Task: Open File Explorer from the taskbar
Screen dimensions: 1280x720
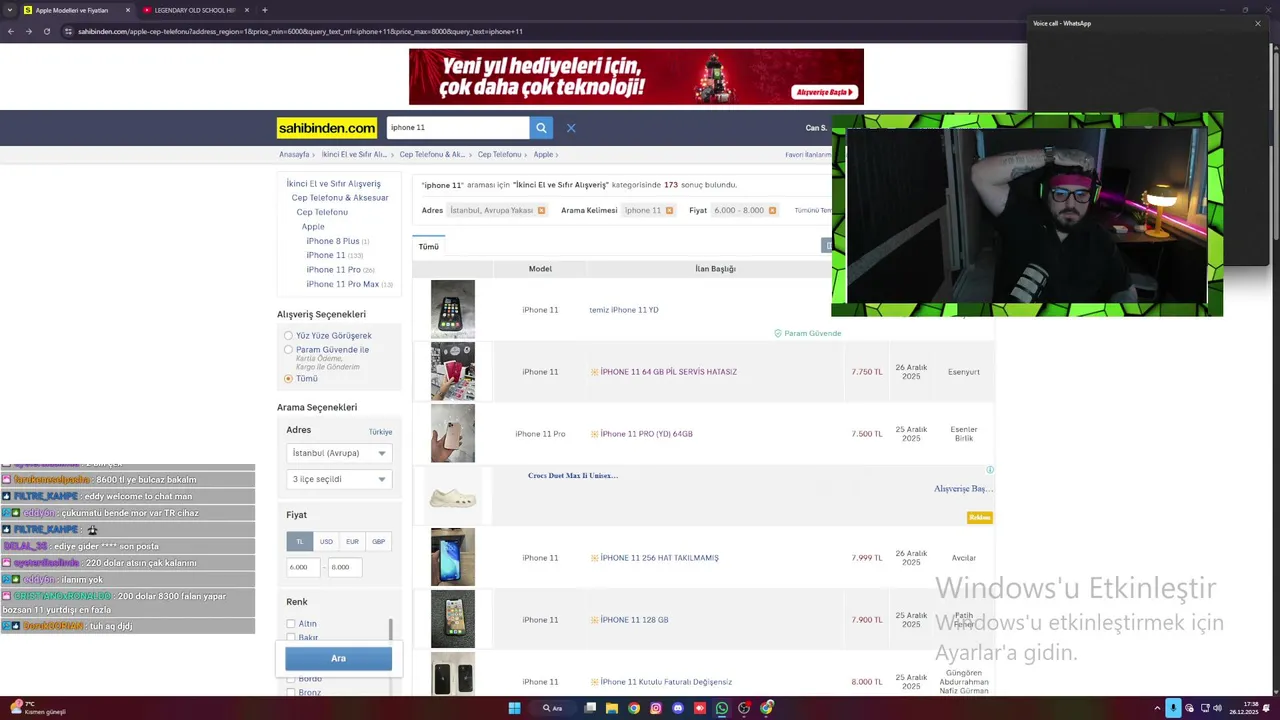Action: coord(612,708)
